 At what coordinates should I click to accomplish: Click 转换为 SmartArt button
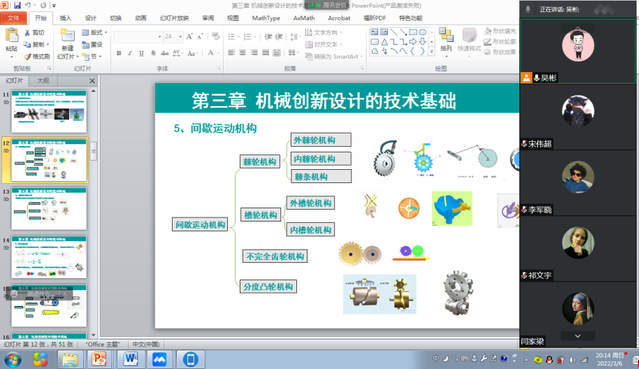pos(333,57)
